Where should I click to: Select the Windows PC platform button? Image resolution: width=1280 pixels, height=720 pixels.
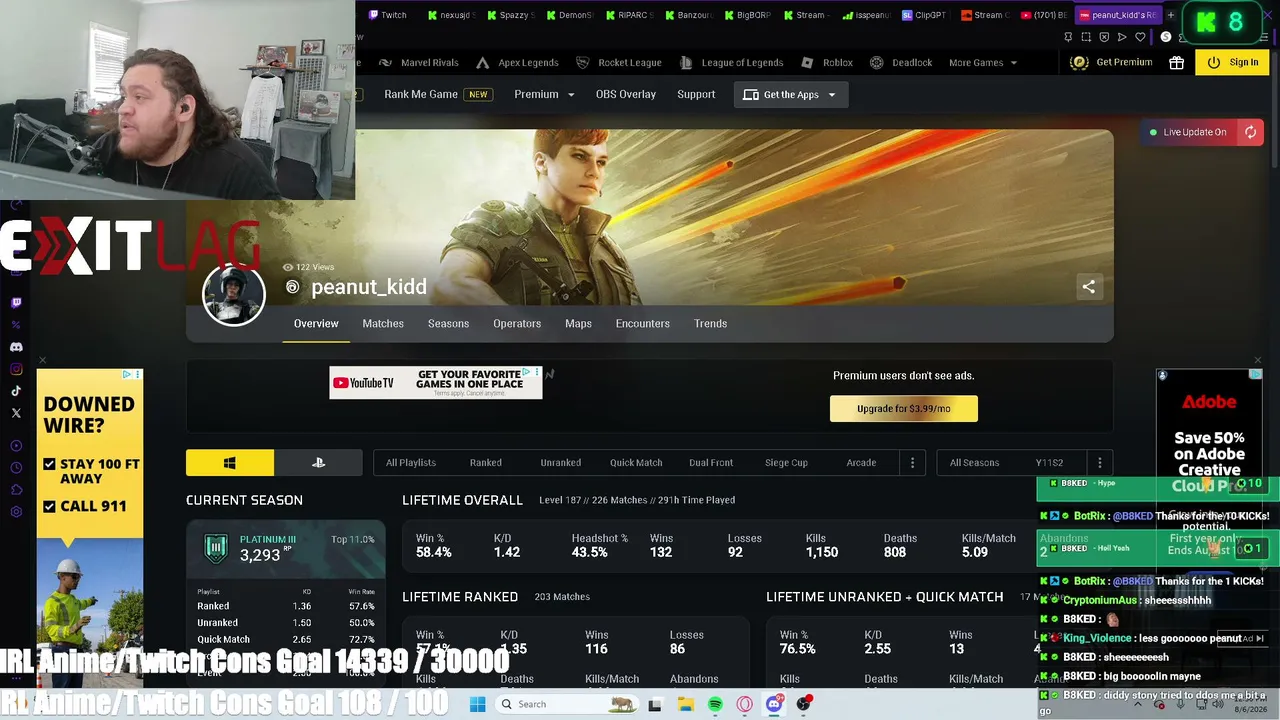point(230,462)
